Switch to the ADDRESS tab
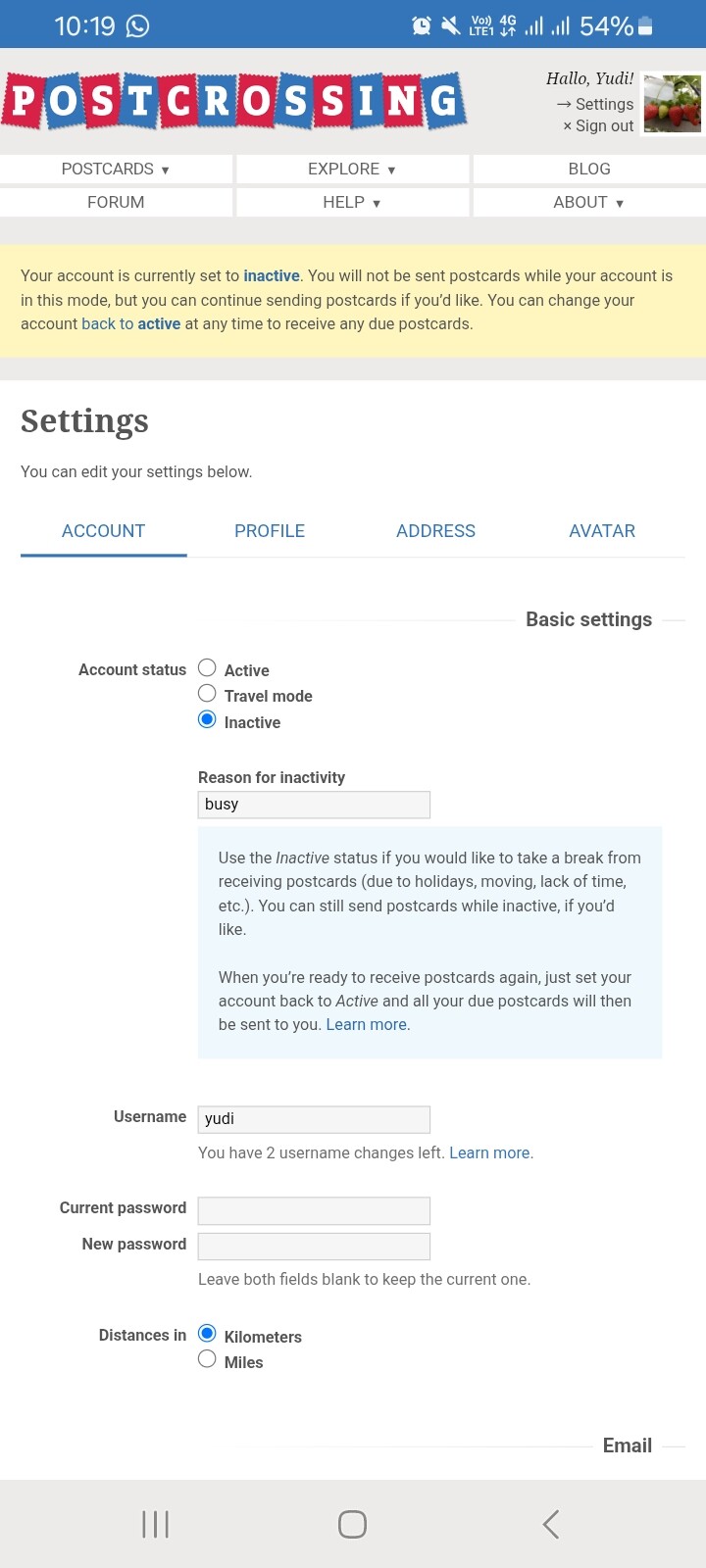Screen dimensions: 706x1568 tap(435, 531)
